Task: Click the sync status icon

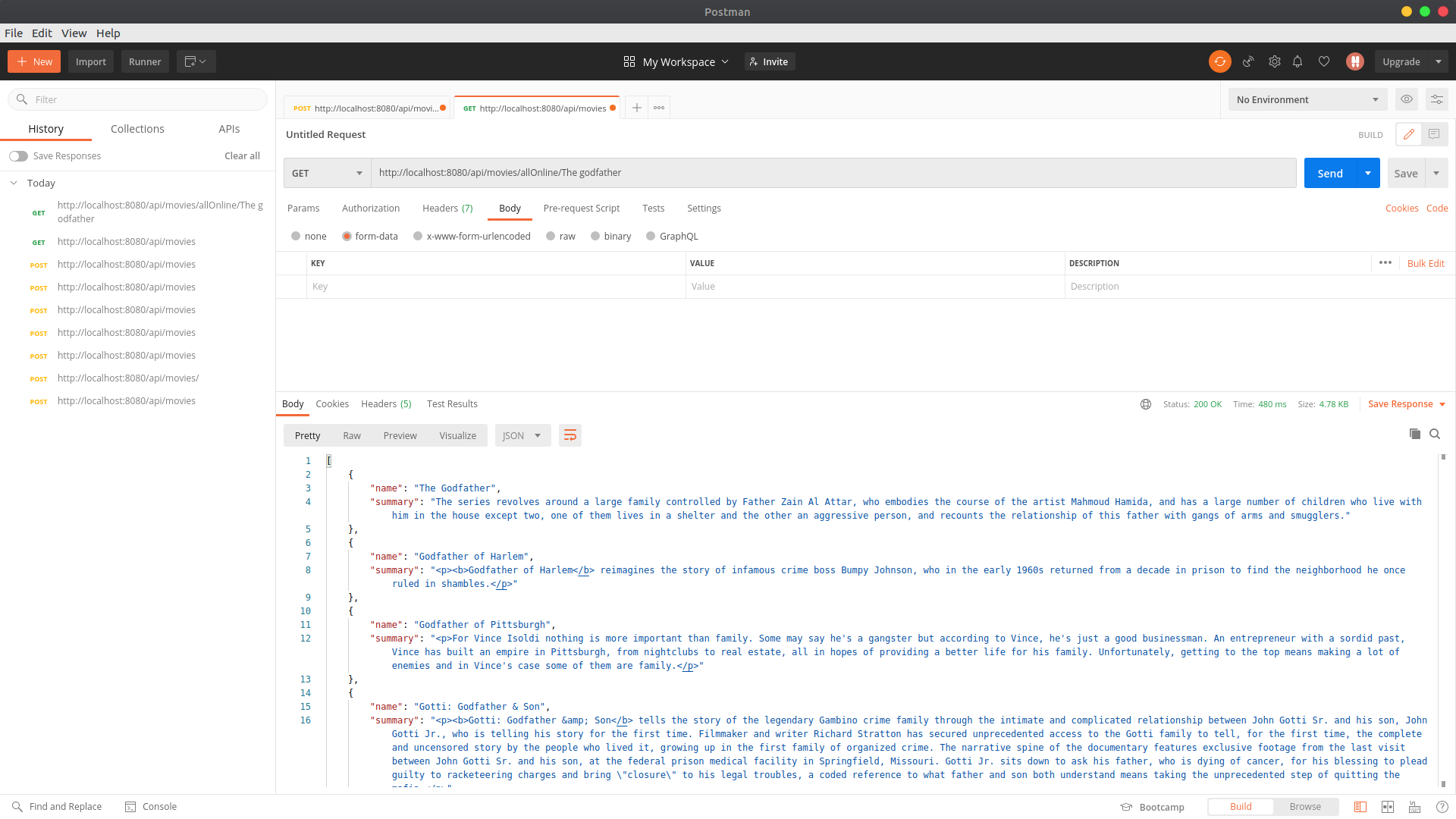Action: pyautogui.click(x=1219, y=61)
